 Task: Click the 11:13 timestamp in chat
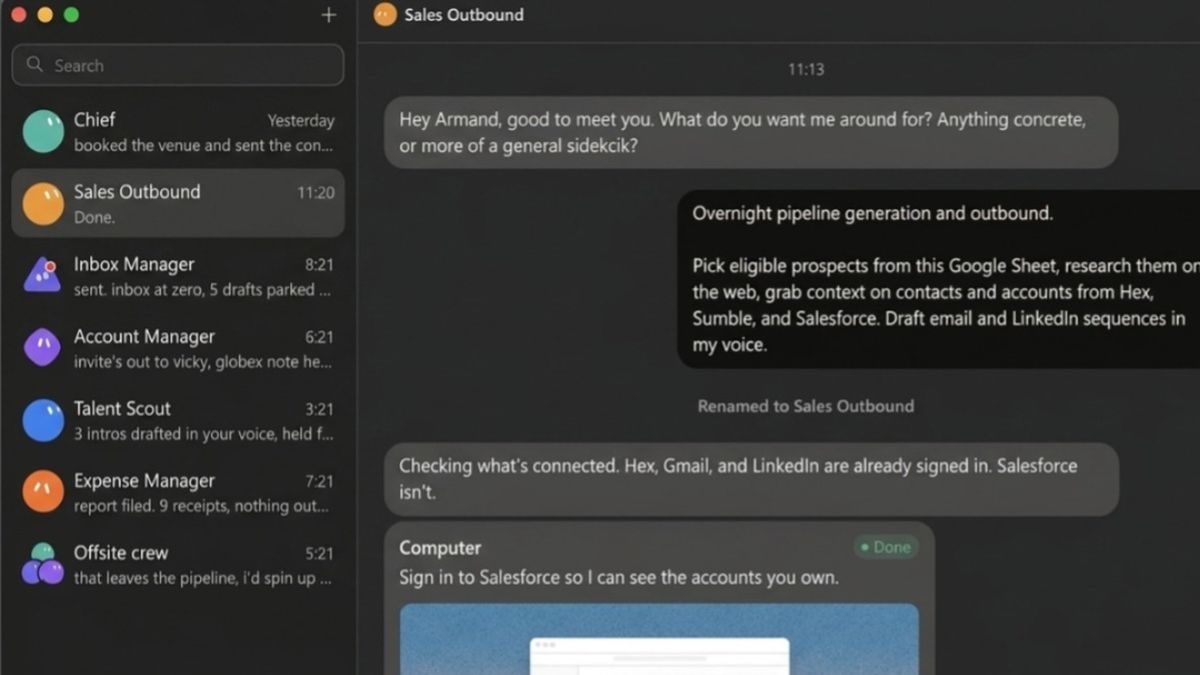[806, 69]
